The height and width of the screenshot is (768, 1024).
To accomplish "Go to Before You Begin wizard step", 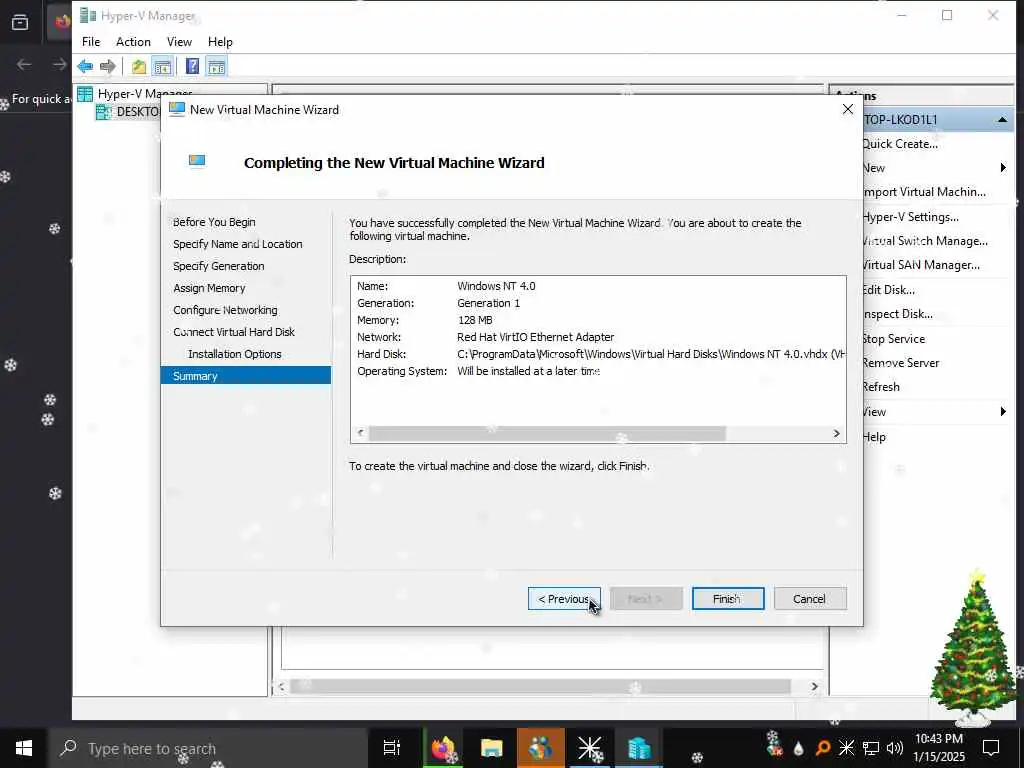I will pos(214,222).
